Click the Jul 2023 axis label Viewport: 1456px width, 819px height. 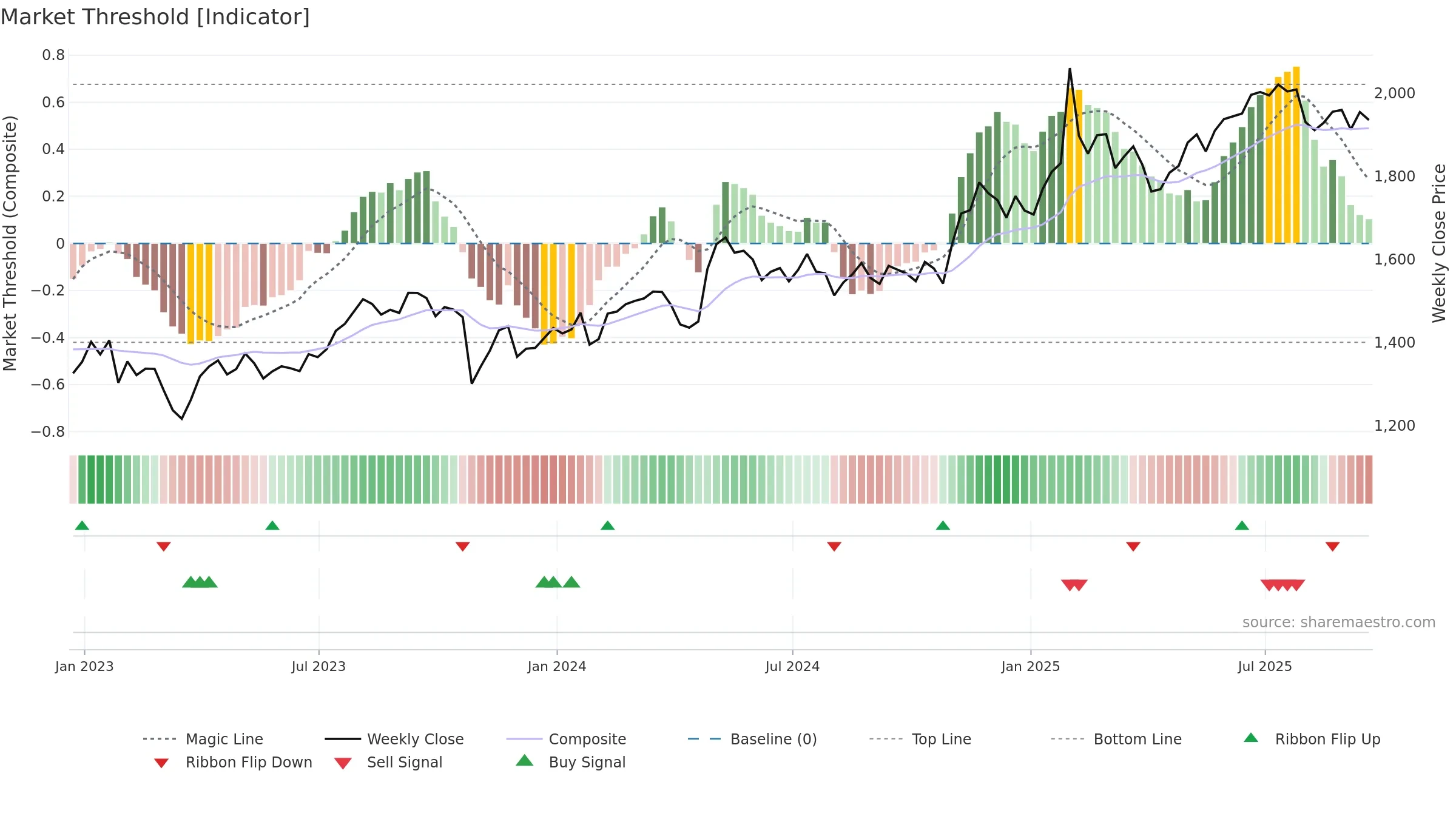pyautogui.click(x=318, y=667)
